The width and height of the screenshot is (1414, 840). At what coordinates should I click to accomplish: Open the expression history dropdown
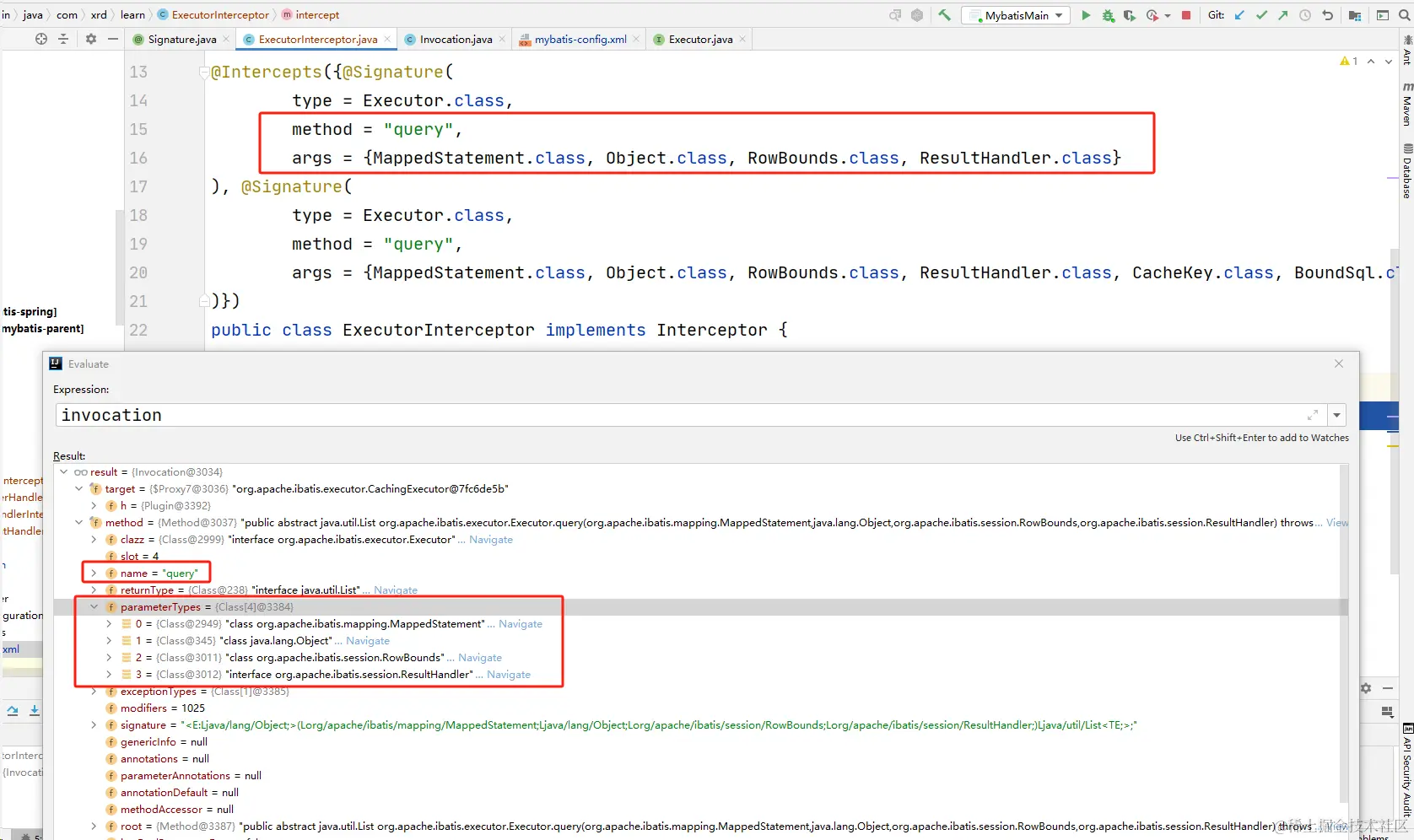[x=1336, y=415]
